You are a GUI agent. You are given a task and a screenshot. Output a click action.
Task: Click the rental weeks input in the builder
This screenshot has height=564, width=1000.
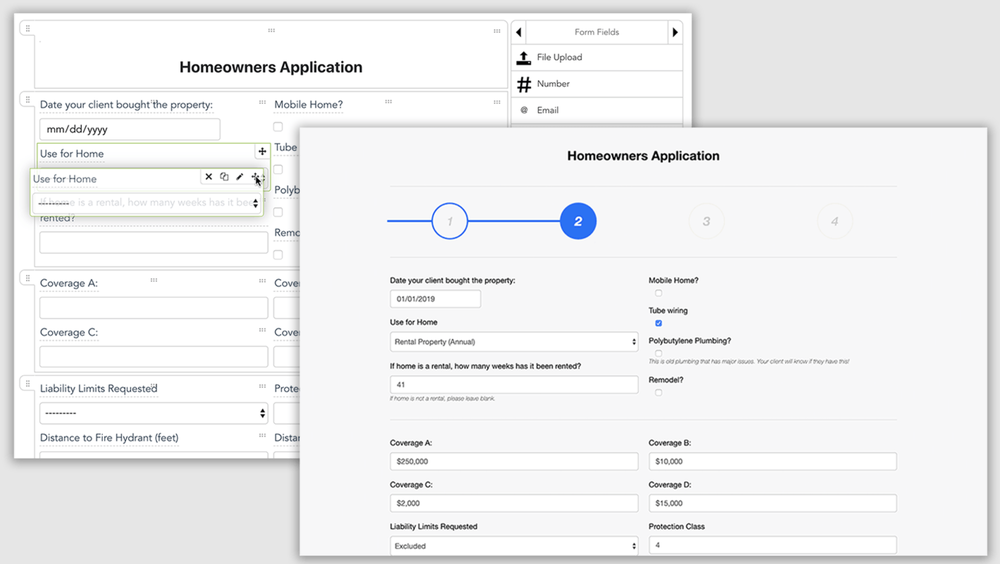click(x=154, y=242)
